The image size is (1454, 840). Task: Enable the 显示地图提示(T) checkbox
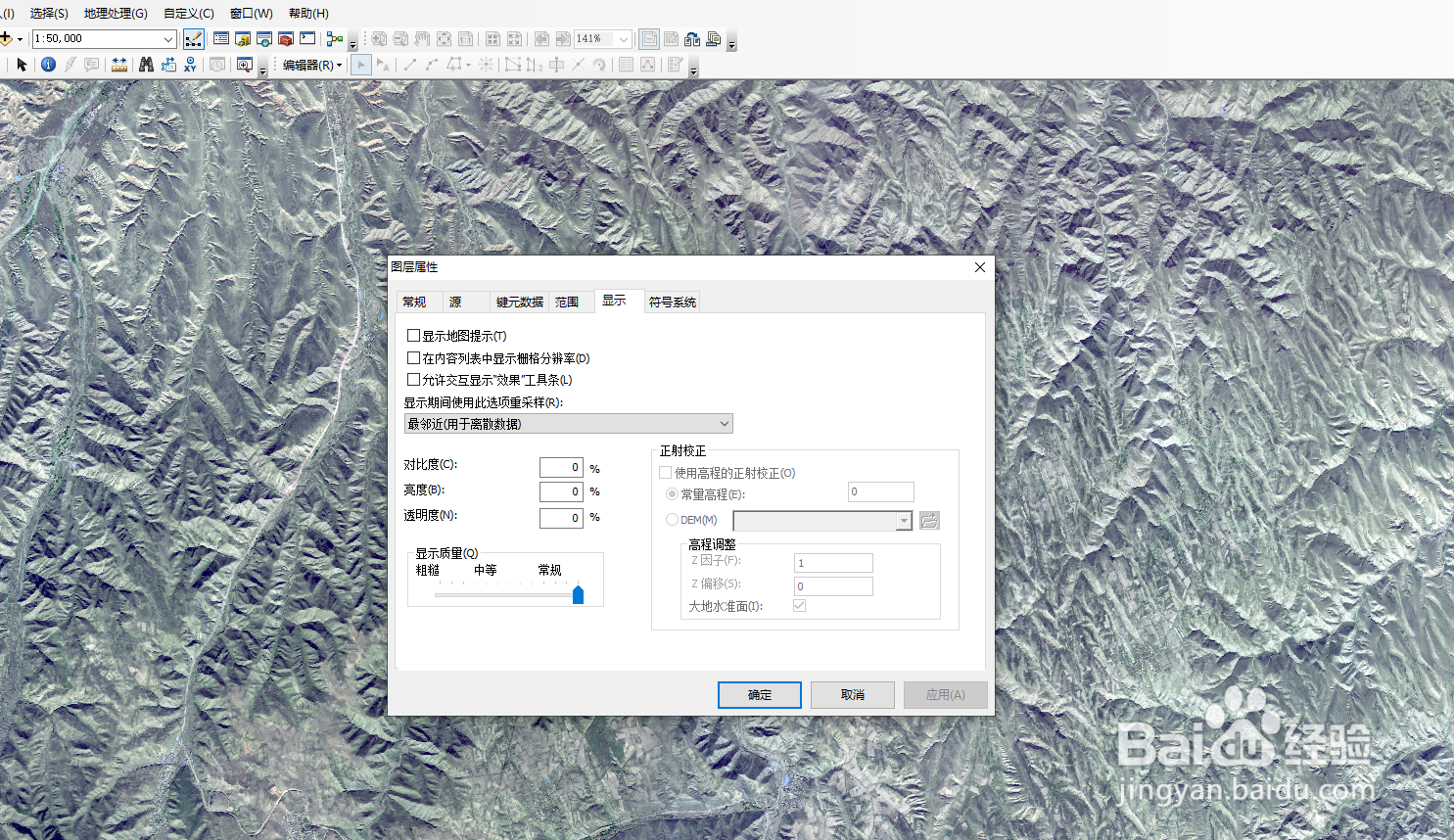click(414, 335)
